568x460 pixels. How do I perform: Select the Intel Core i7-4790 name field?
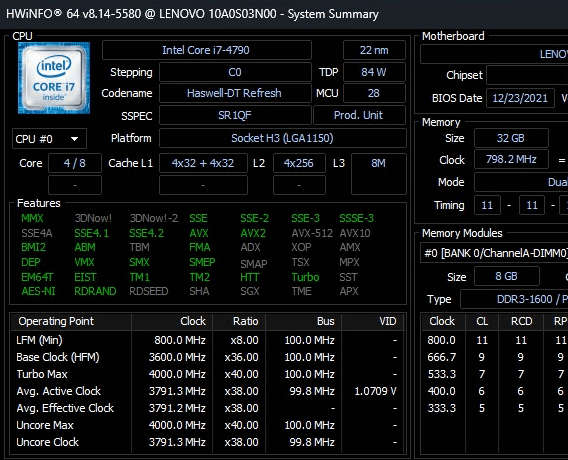[x=206, y=50]
